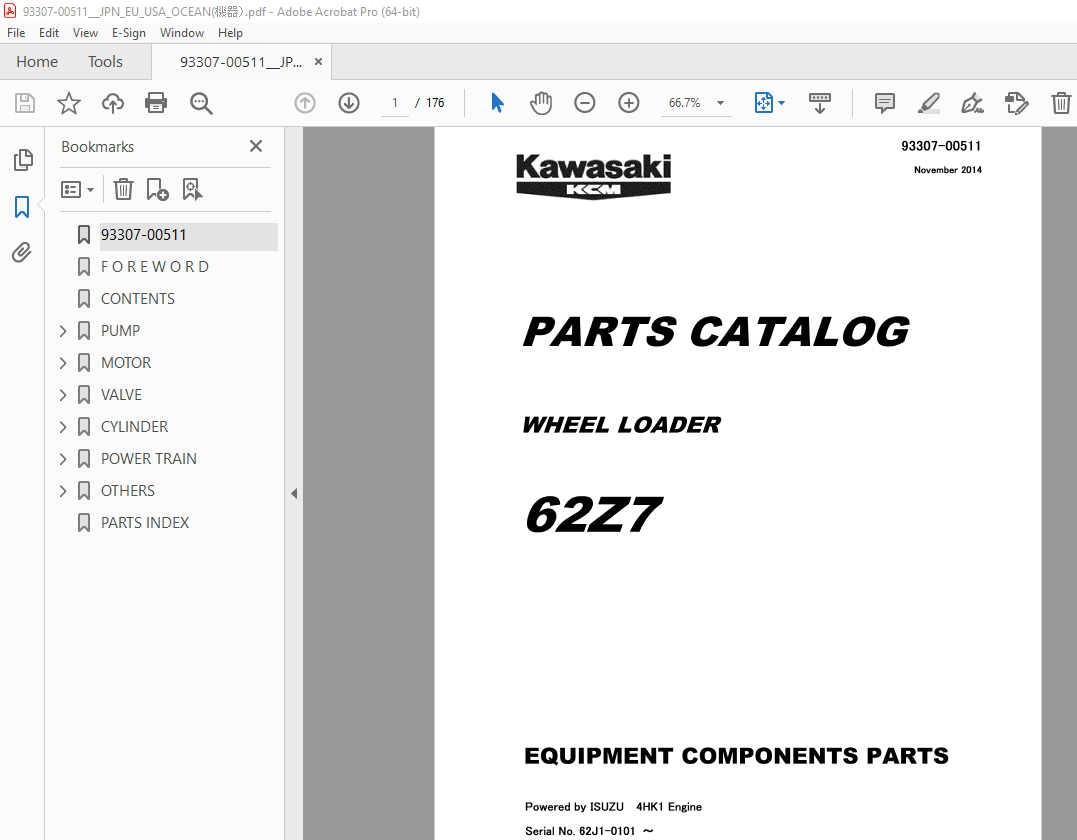The height and width of the screenshot is (840, 1077).
Task: Add a new bookmark icon
Action: (157, 190)
